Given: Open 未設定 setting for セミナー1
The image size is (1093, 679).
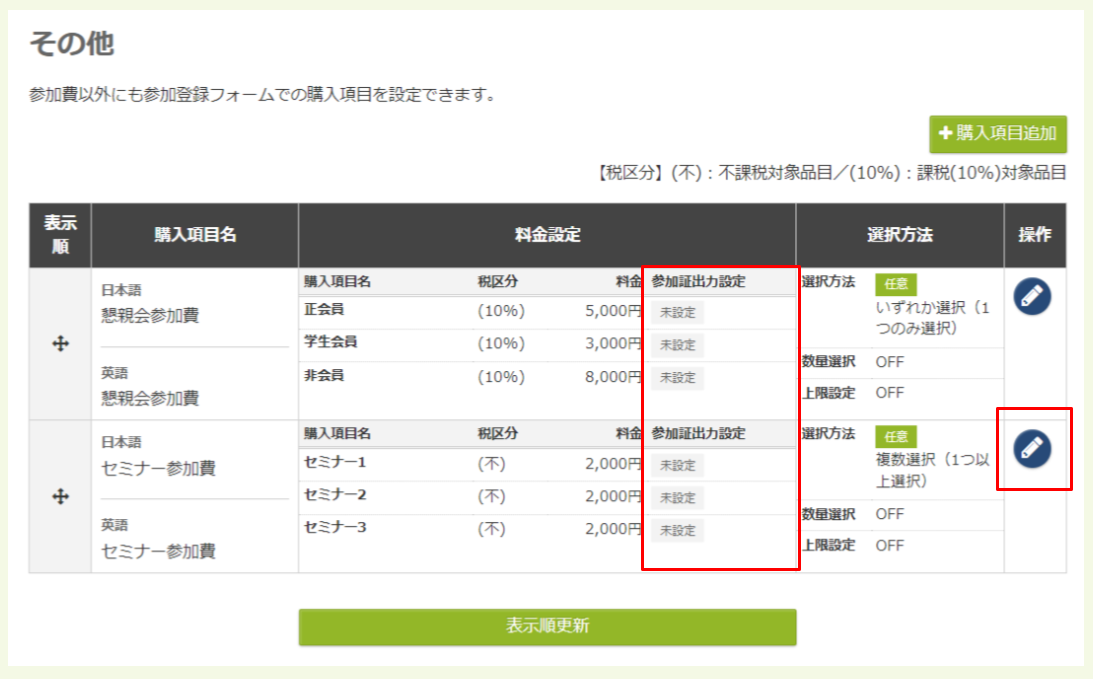Looking at the screenshot, I should click(678, 465).
